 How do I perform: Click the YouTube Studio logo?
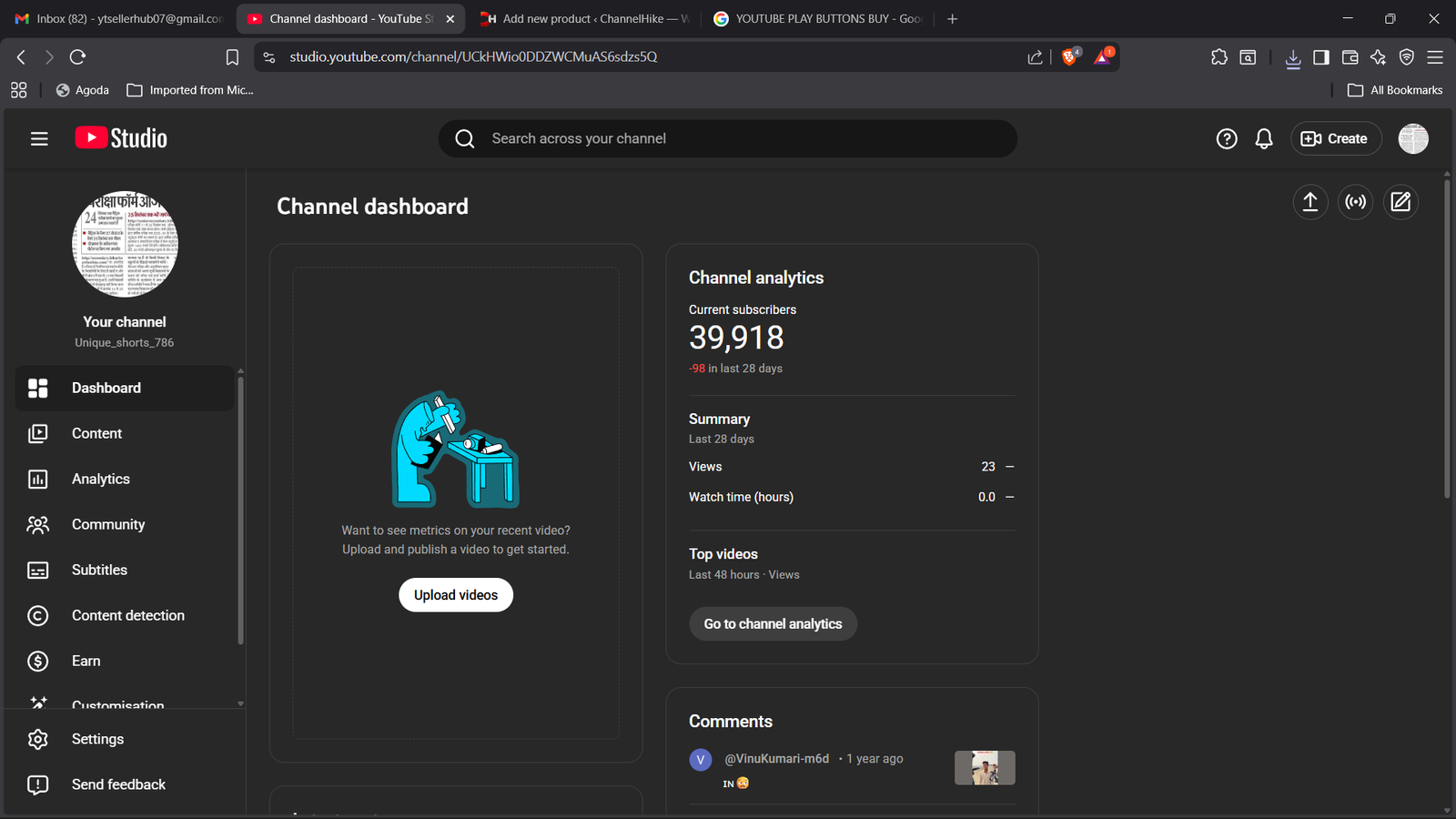click(121, 138)
